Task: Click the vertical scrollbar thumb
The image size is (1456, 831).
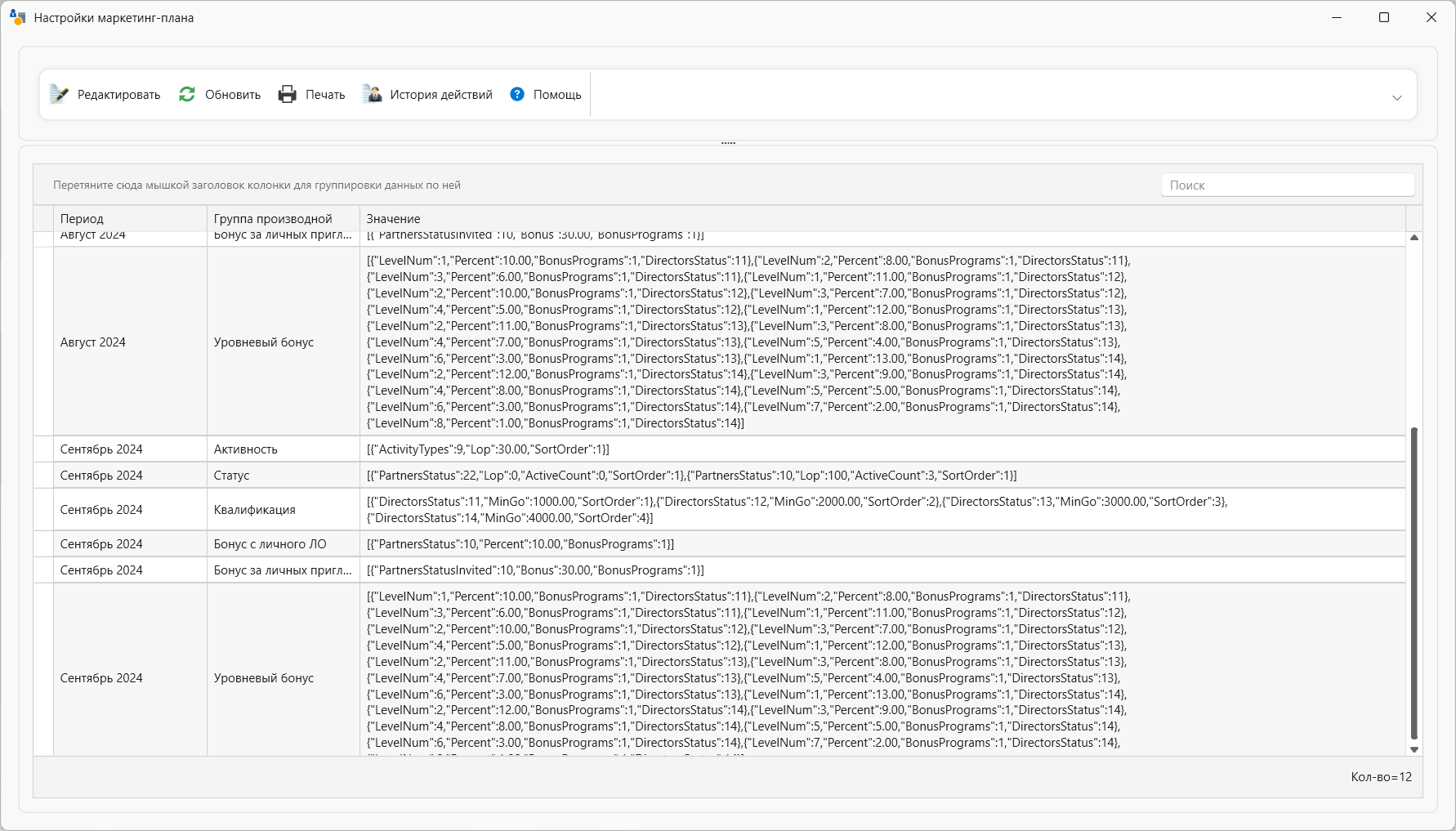Action: click(x=1414, y=583)
